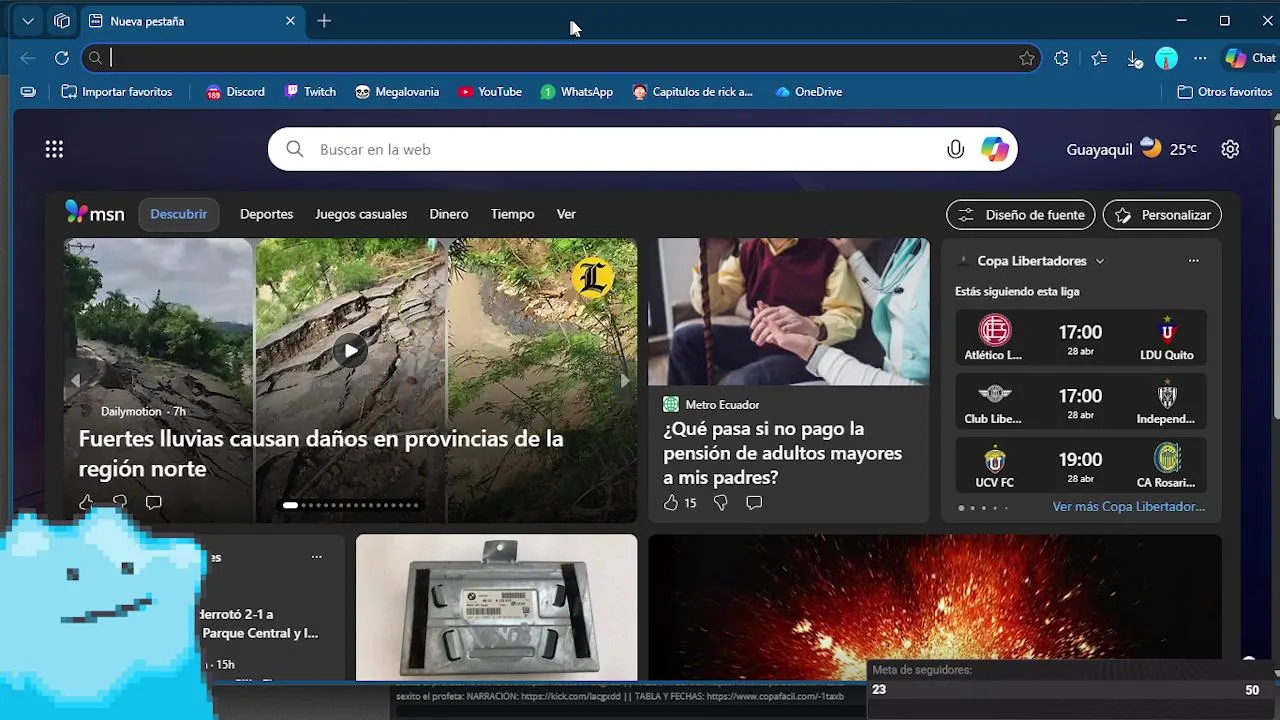The image size is (1280, 720).
Task: Open Copa Libertadores card options menu
Action: [x=1193, y=261]
